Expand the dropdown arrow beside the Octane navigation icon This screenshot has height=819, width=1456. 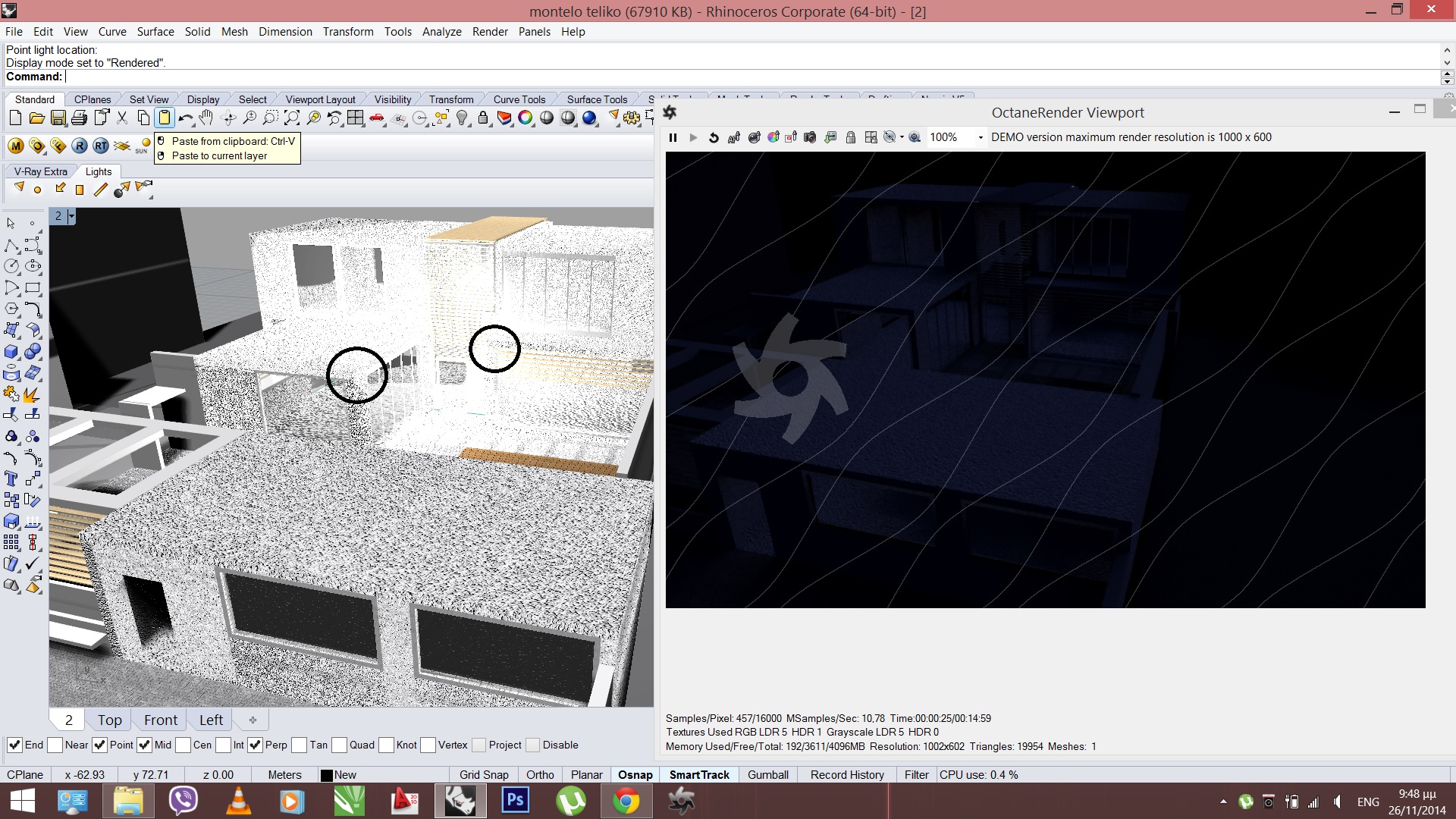[902, 137]
